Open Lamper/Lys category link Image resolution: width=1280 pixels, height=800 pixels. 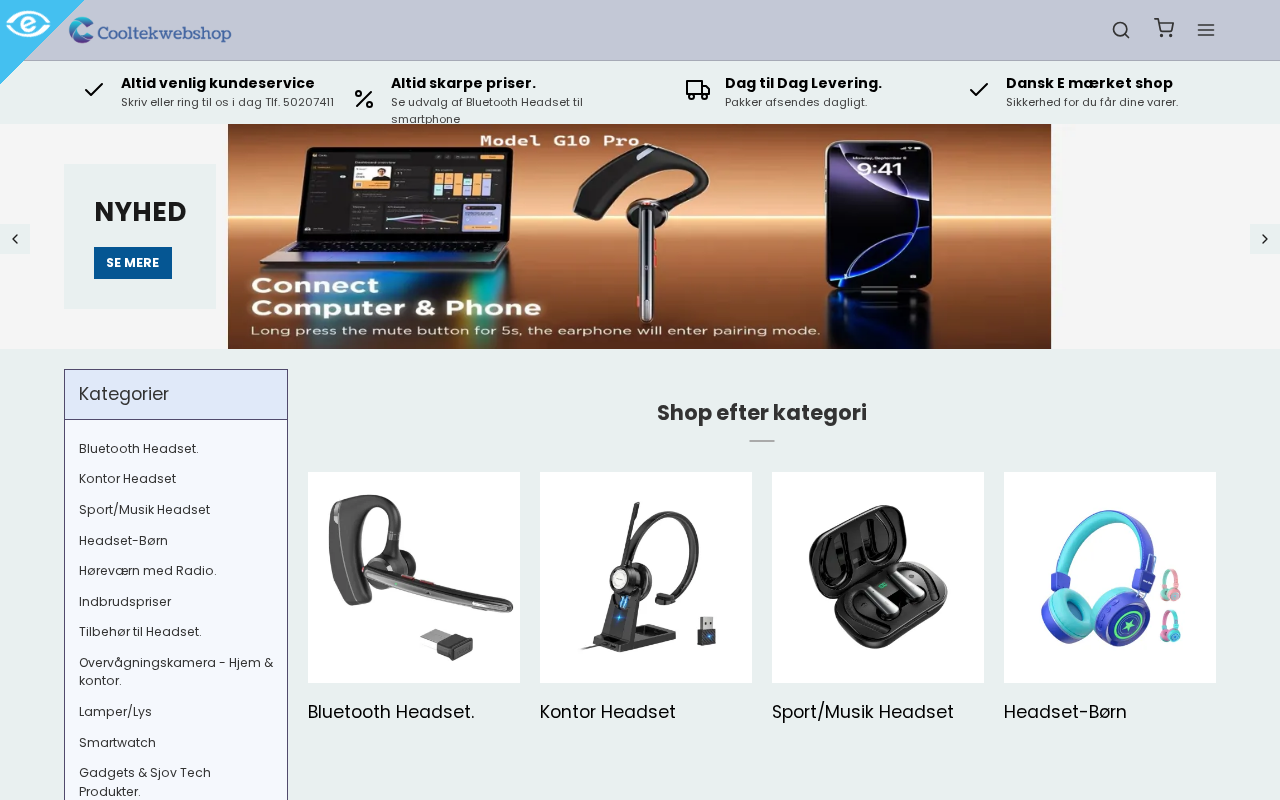click(115, 712)
